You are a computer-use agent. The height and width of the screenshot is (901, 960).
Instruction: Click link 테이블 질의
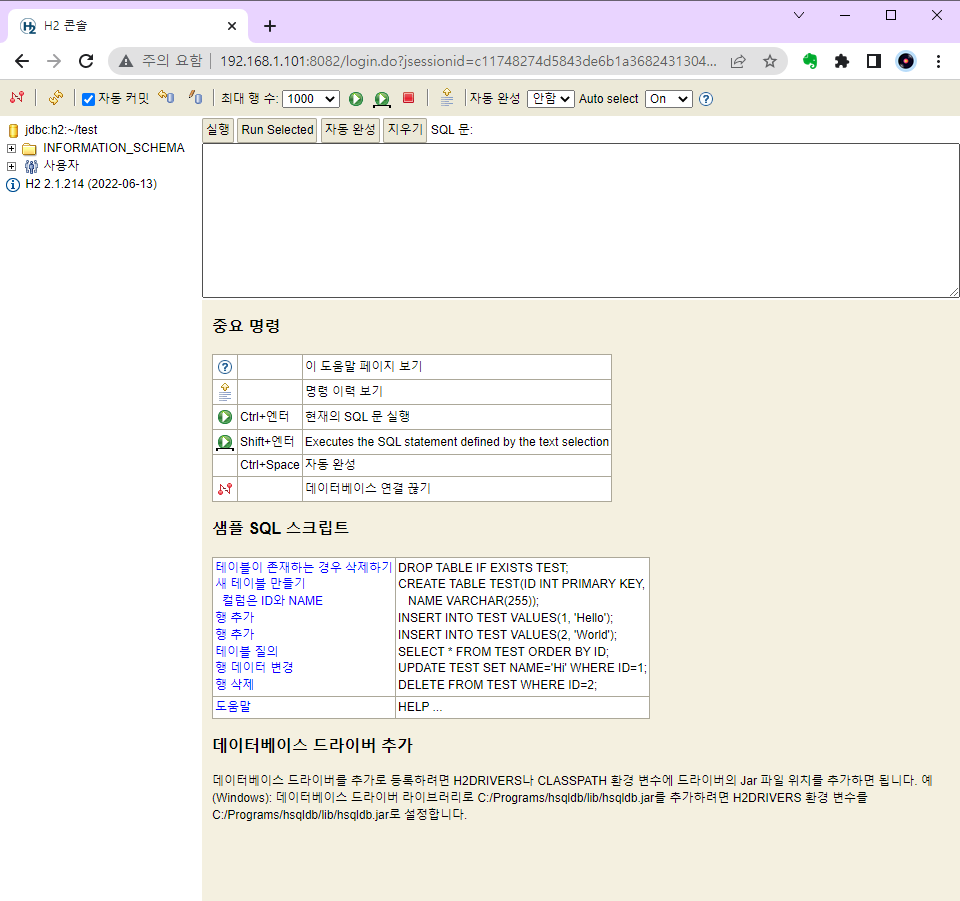(247, 651)
